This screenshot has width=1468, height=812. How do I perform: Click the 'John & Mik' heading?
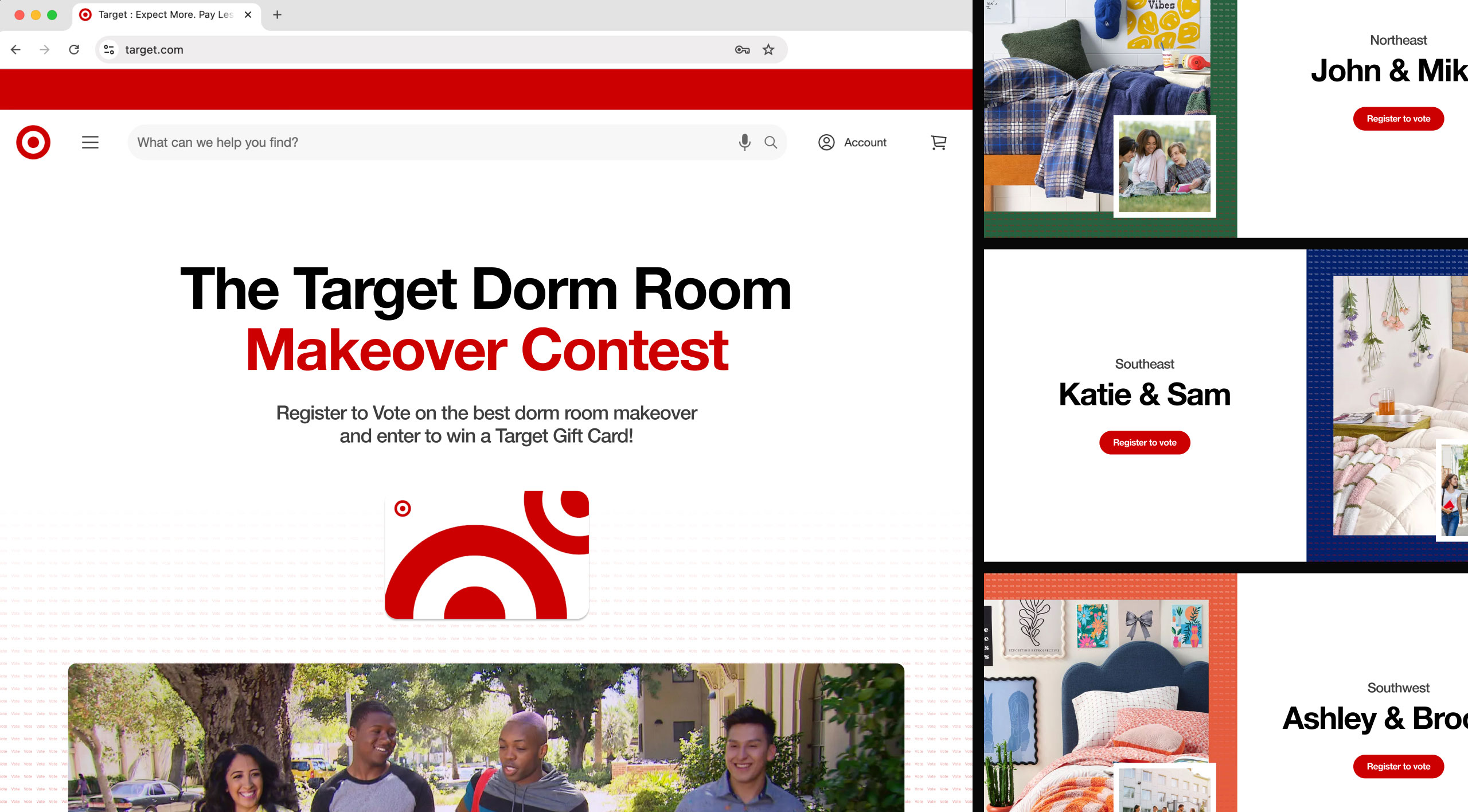[1389, 71]
